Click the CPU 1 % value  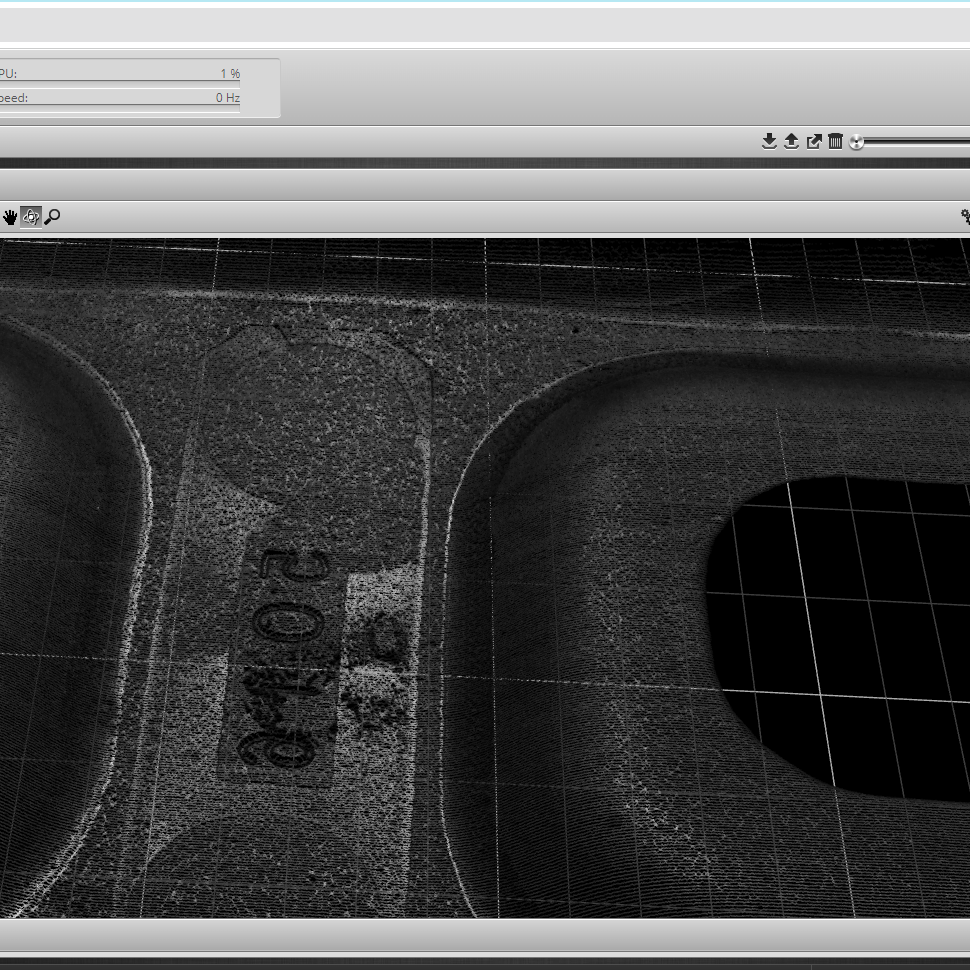(230, 74)
